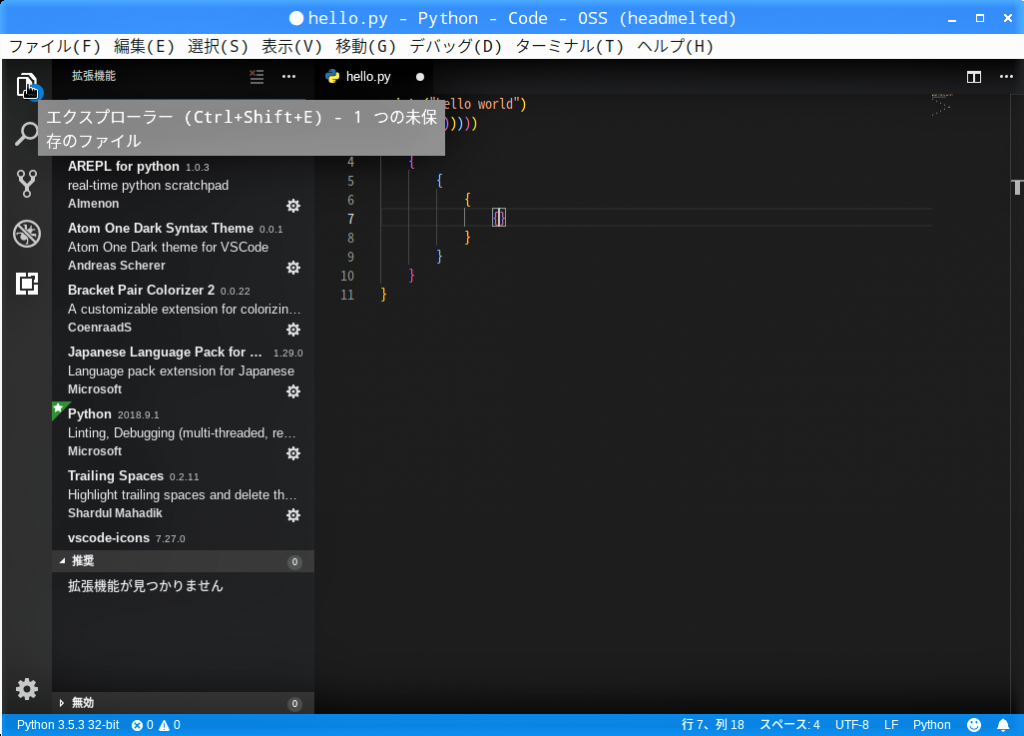Select Atom One Dark Syntax Theme extension

pyautogui.click(x=184, y=247)
